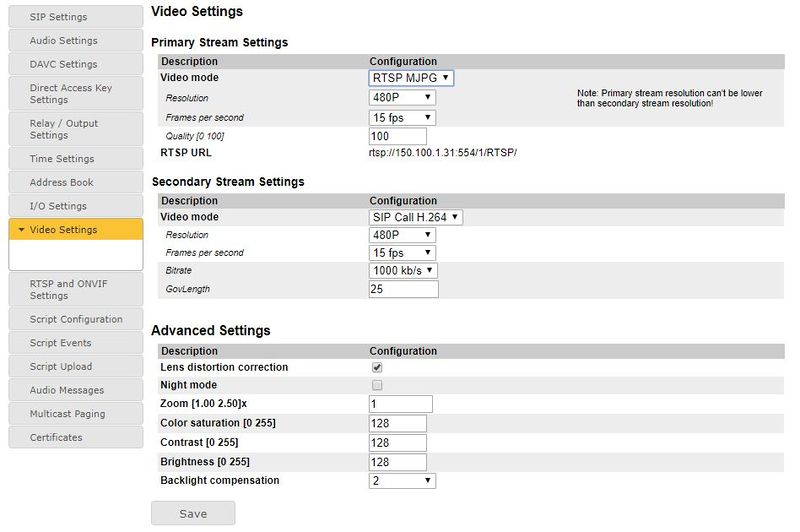This screenshot has height=532, width=800.
Task: Enable the Night mode checkbox
Action: (377, 385)
